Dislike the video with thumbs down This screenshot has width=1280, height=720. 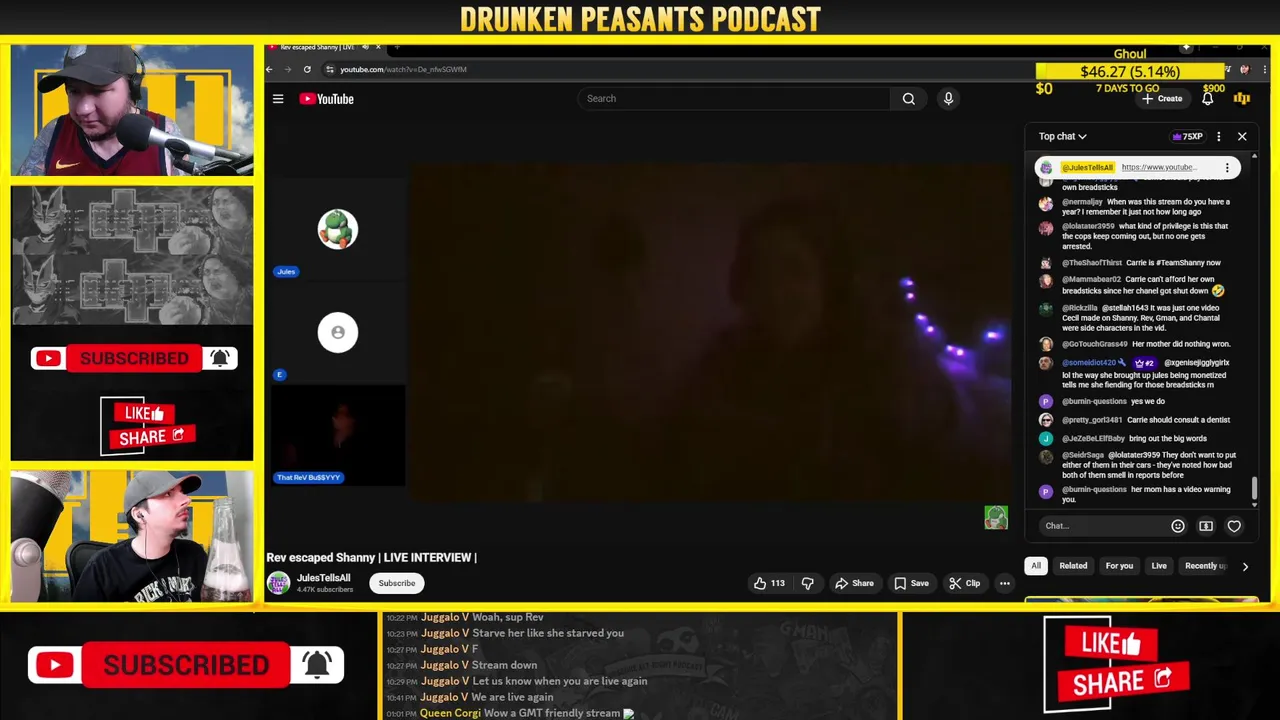[x=807, y=583]
